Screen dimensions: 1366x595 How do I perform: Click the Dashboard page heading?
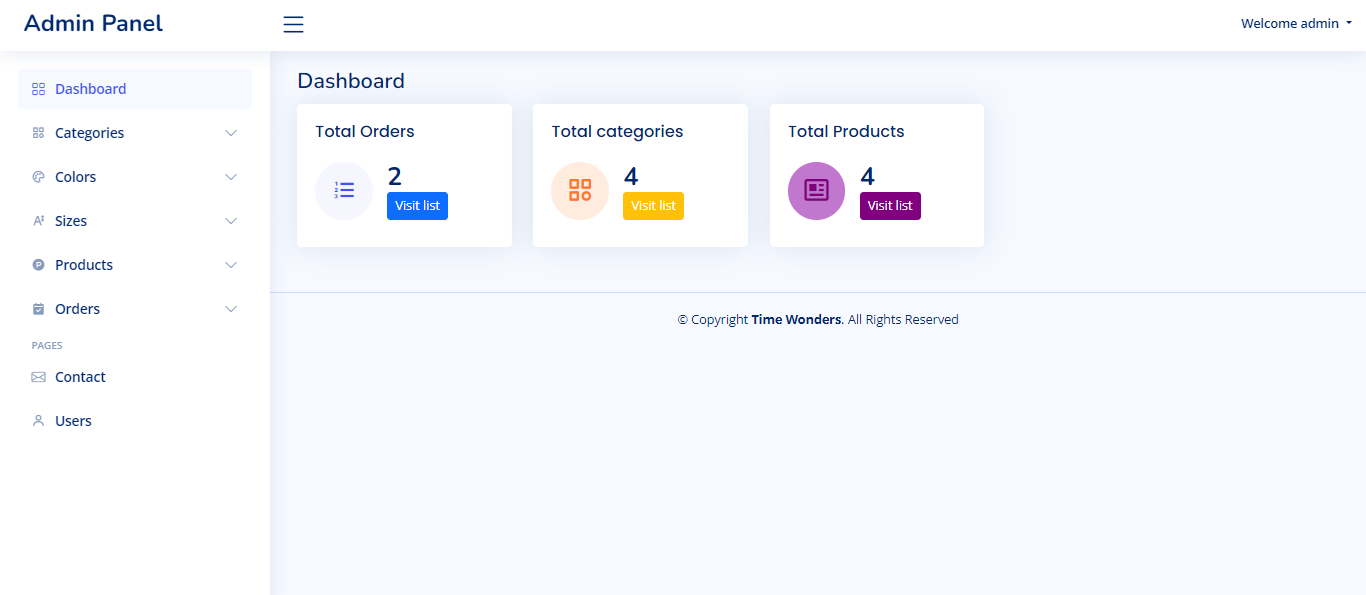351,81
